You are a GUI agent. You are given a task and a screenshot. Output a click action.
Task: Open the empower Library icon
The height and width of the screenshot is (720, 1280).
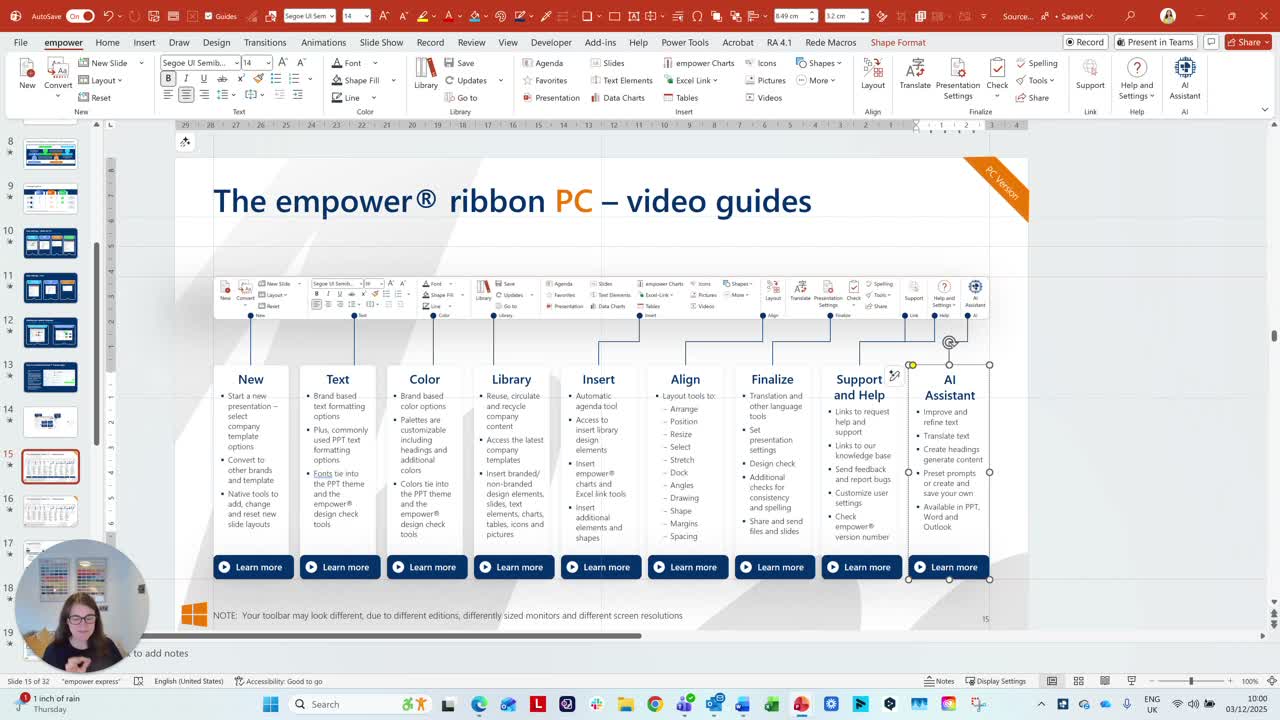coord(426,73)
